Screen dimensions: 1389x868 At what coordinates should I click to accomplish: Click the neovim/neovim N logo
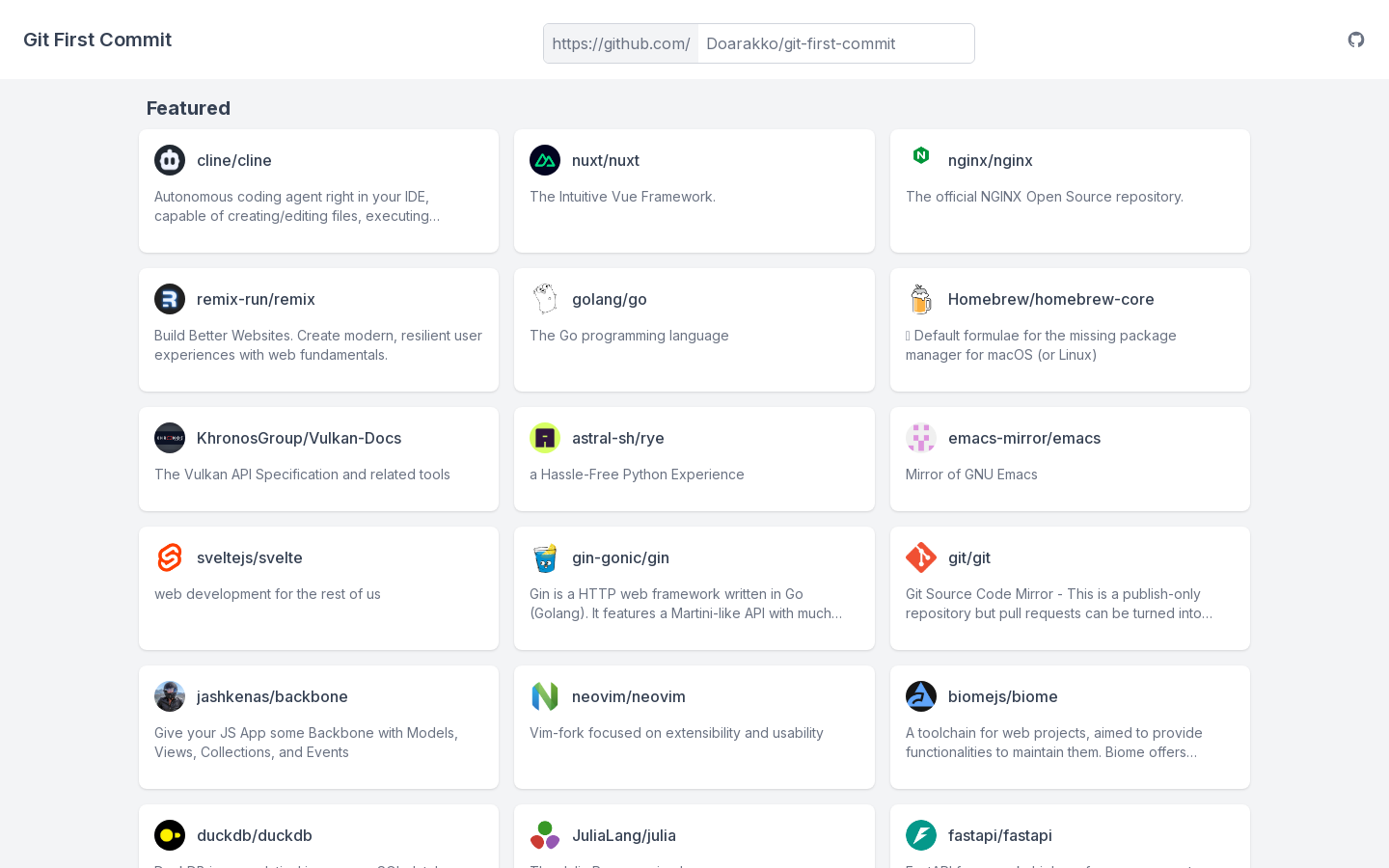coord(545,696)
